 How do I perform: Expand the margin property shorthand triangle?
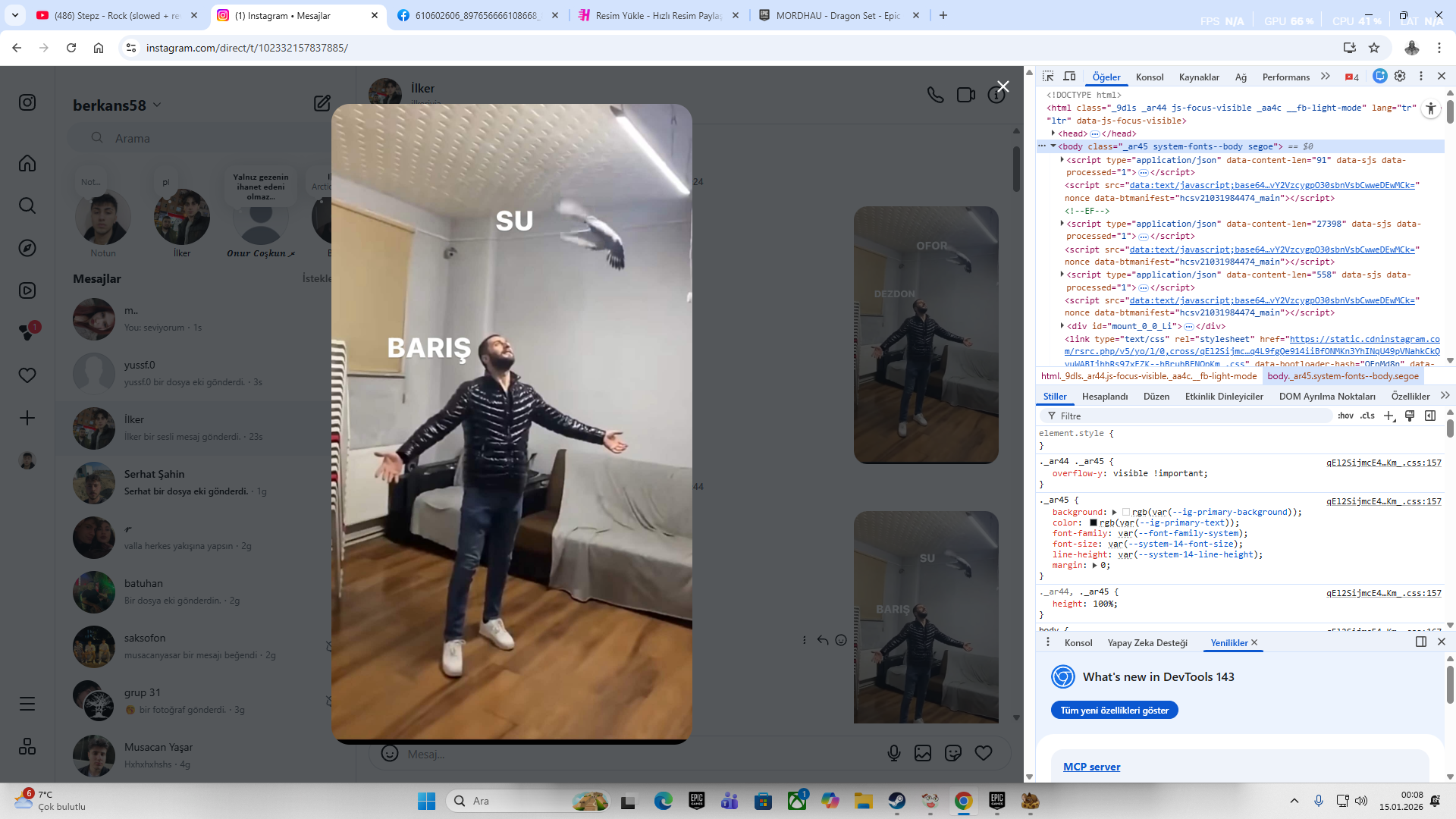[x=1094, y=566]
